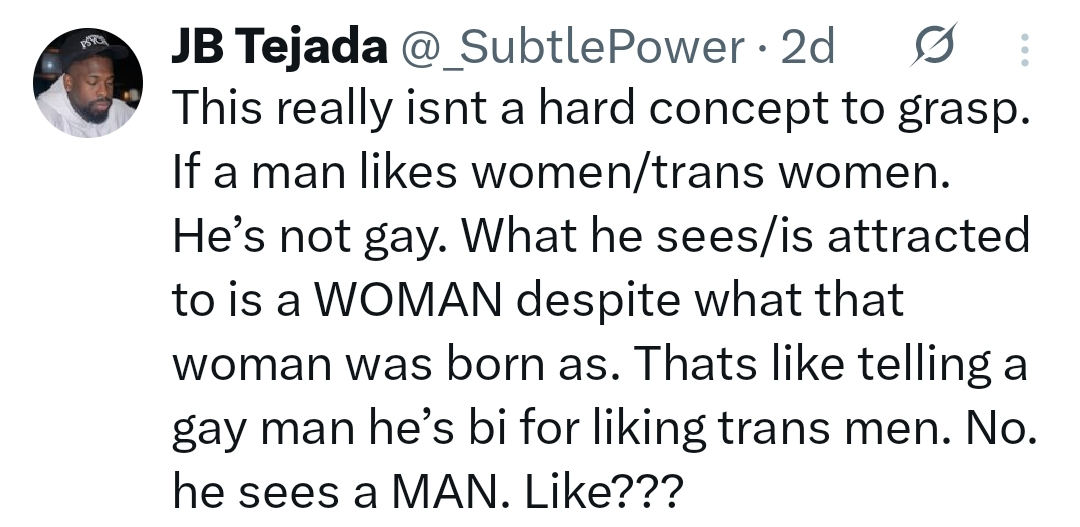The width and height of the screenshot is (1080, 527).
Task: Open the three-dot more options menu
Action: 1023,47
